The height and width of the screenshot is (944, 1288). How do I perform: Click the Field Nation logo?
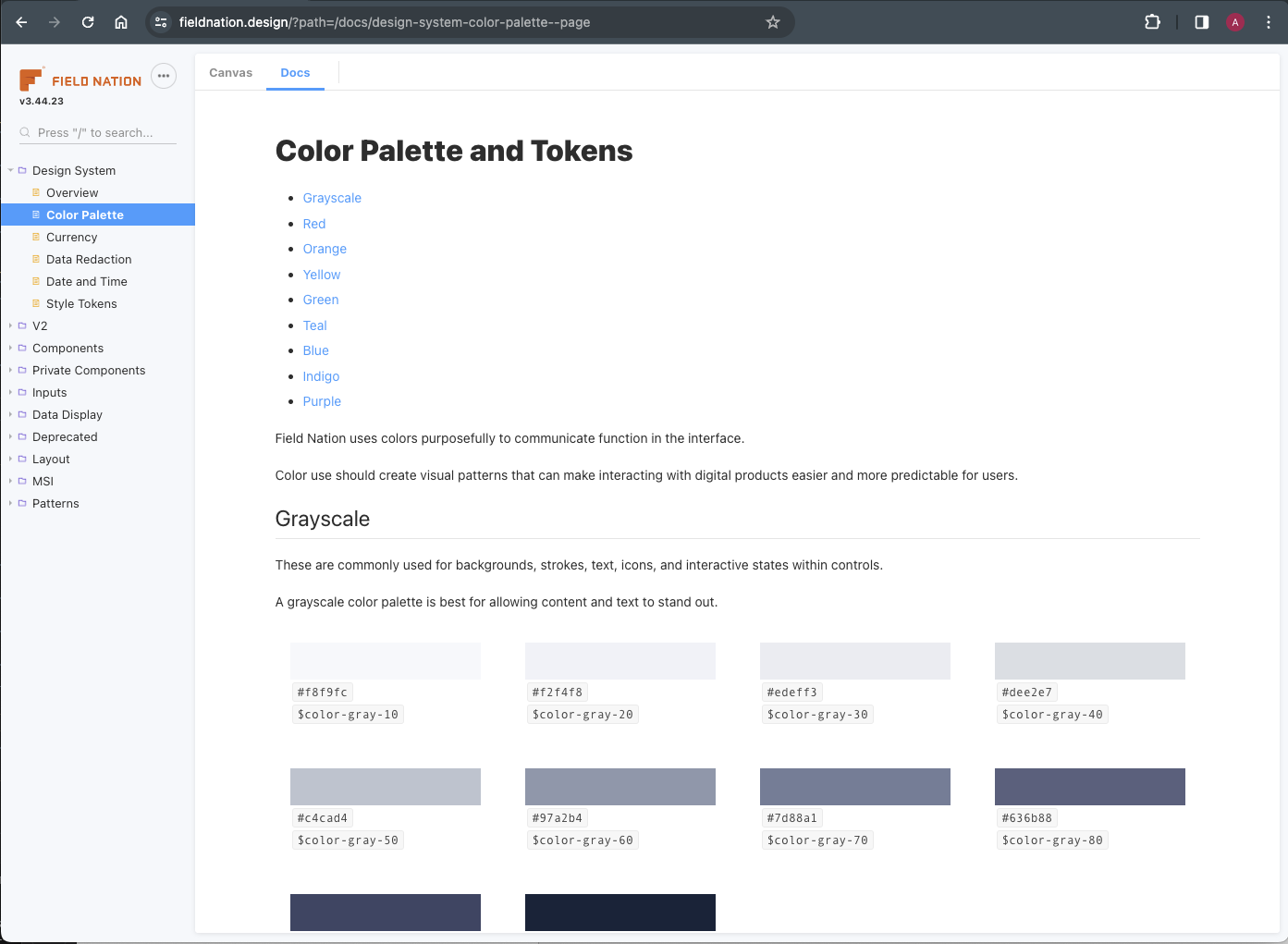(x=80, y=80)
